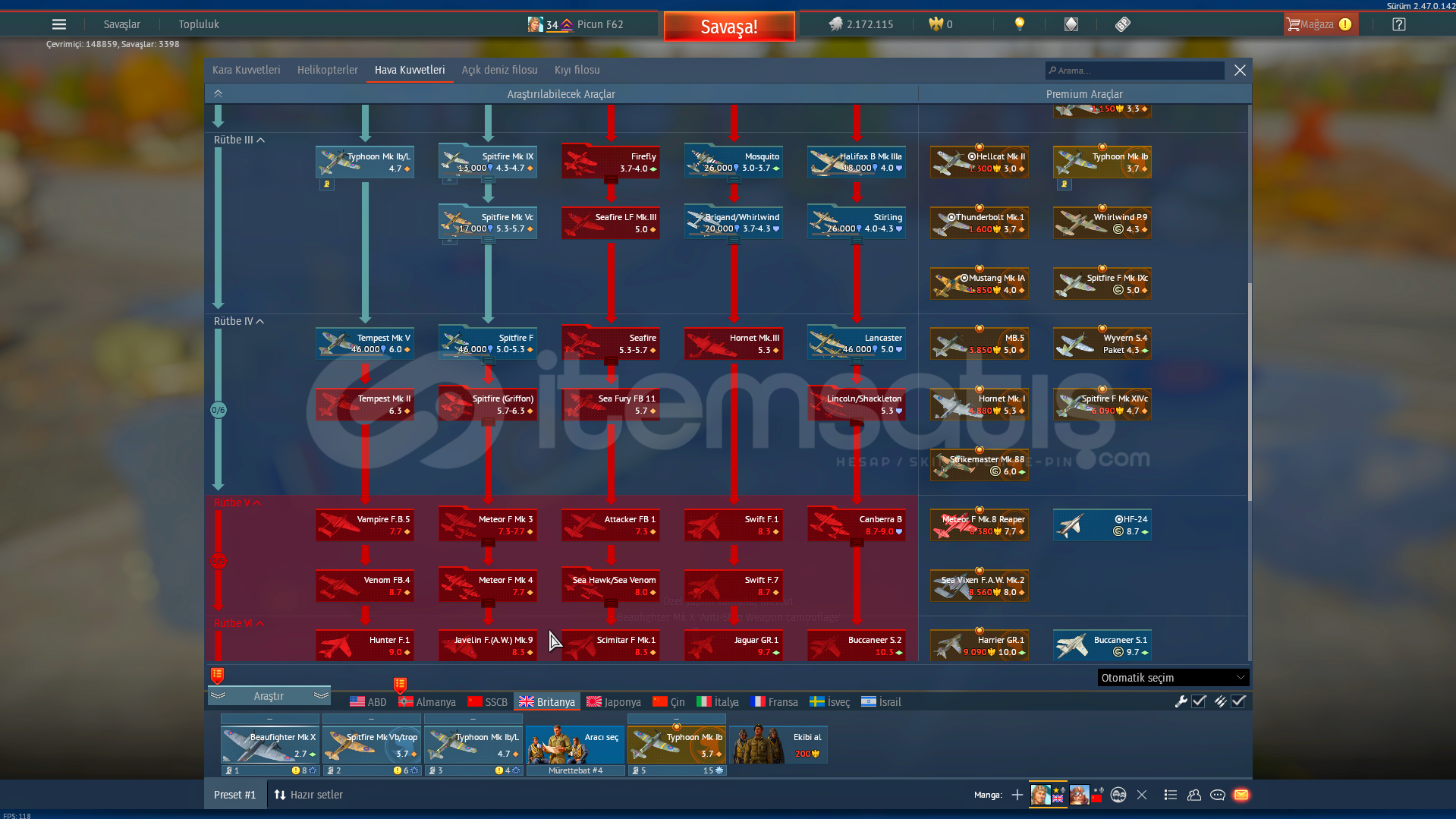Click the Arama search field
Image resolution: width=1456 pixels, height=819 pixels.
click(1134, 71)
